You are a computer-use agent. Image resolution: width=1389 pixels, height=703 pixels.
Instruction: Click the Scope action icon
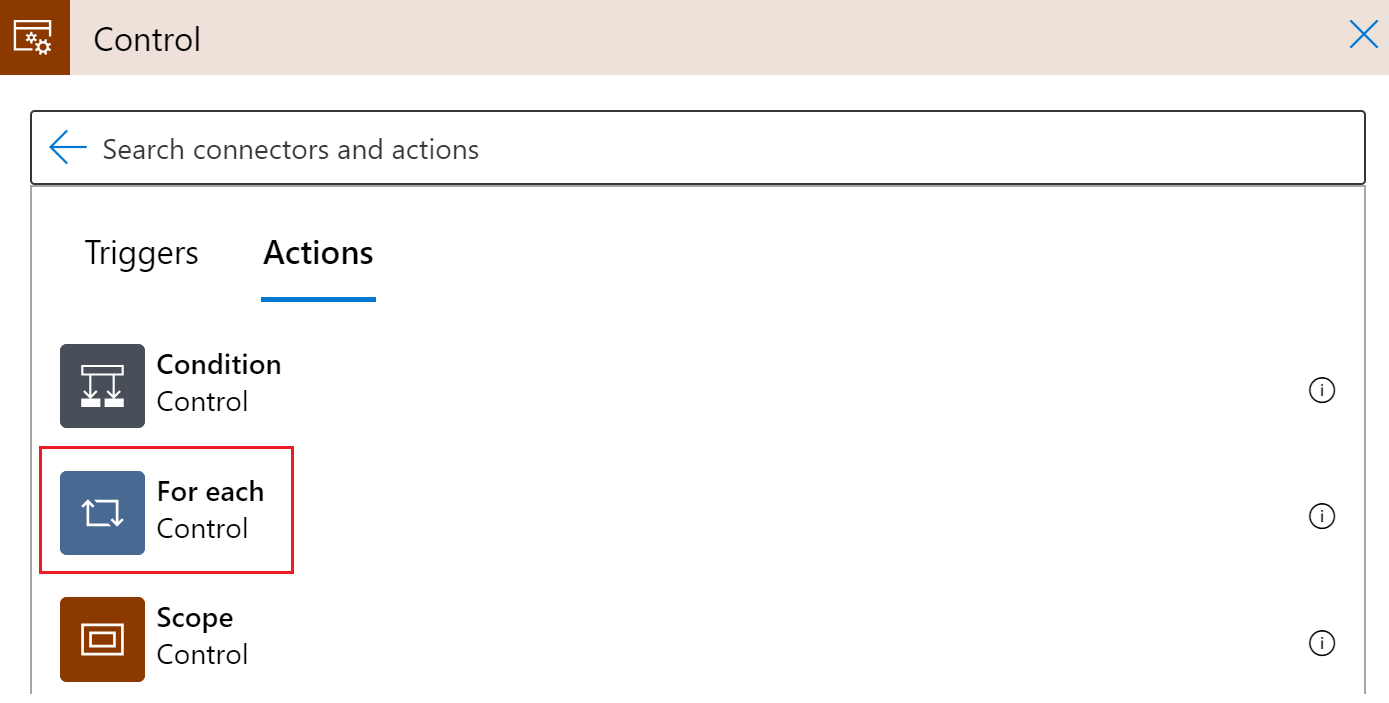click(x=102, y=639)
